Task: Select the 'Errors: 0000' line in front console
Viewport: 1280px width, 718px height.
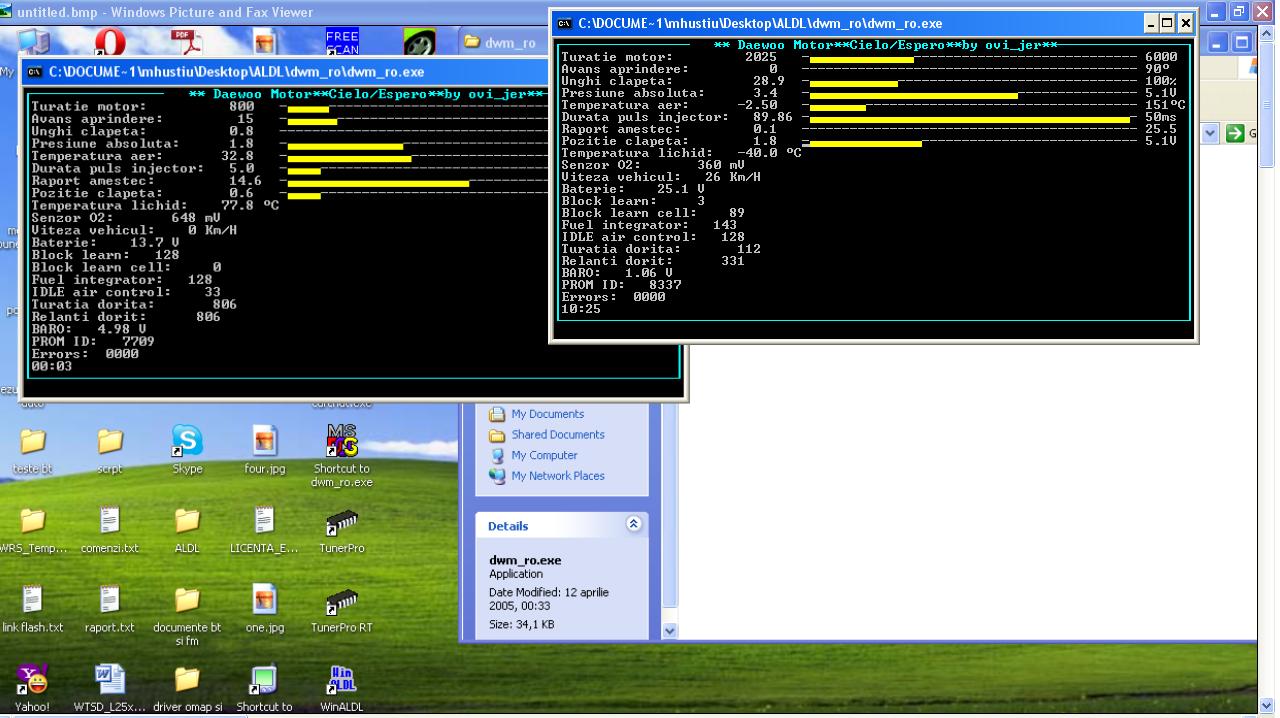Action: pos(613,297)
